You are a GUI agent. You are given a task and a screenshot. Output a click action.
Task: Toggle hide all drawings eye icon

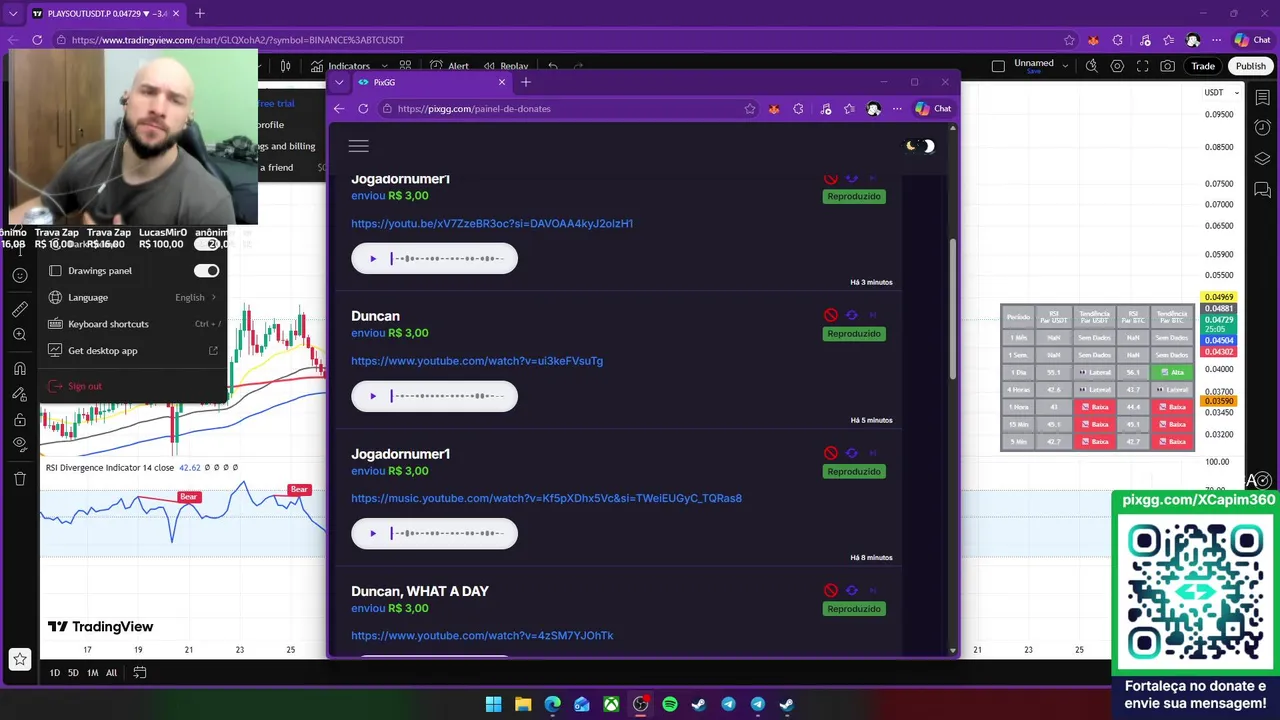pos(19,444)
